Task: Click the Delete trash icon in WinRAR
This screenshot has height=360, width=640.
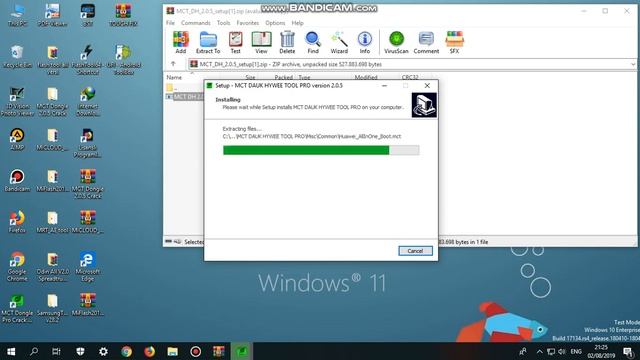Action: tap(287, 42)
